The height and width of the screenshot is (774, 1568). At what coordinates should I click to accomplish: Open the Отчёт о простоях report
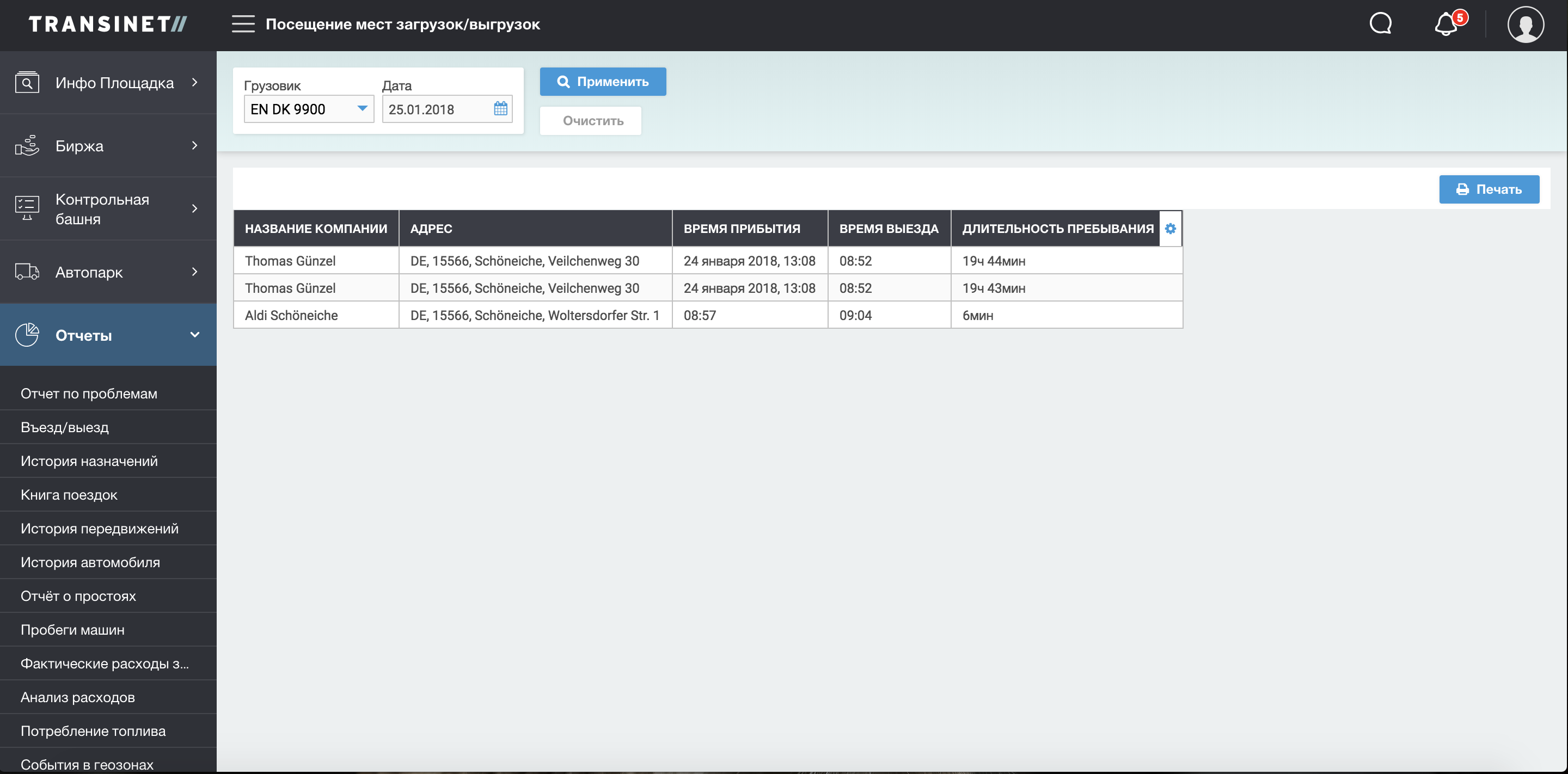(78, 597)
